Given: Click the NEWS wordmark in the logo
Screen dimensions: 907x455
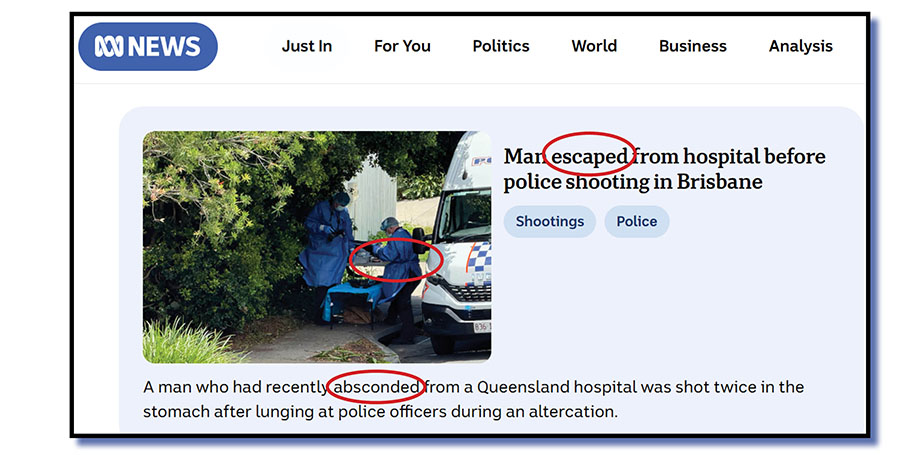Looking at the screenshot, I should 164,46.
